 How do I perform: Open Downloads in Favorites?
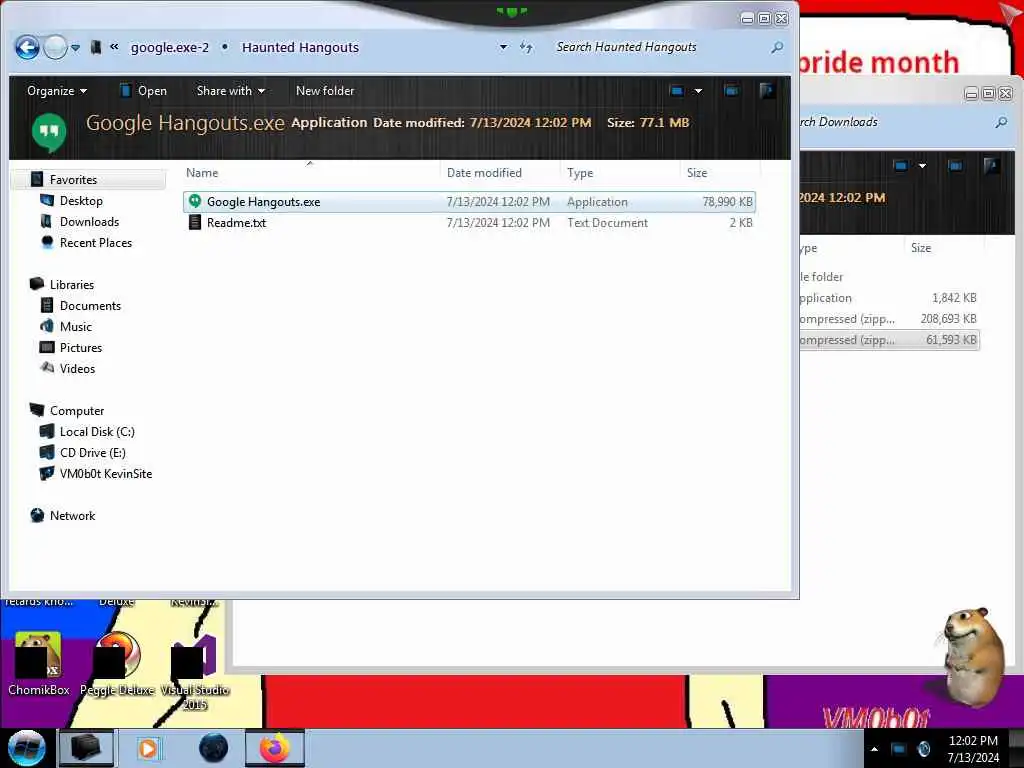(x=89, y=221)
